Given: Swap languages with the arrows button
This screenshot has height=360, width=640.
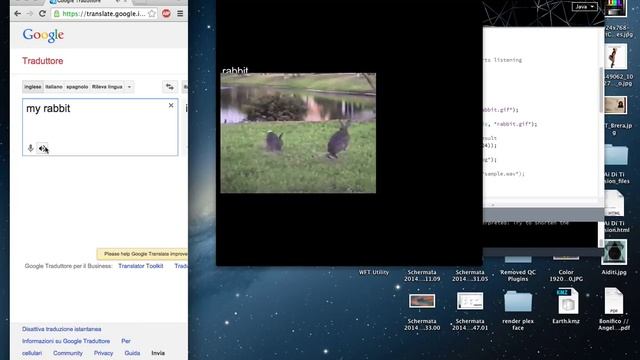Looking at the screenshot, I should [x=170, y=87].
